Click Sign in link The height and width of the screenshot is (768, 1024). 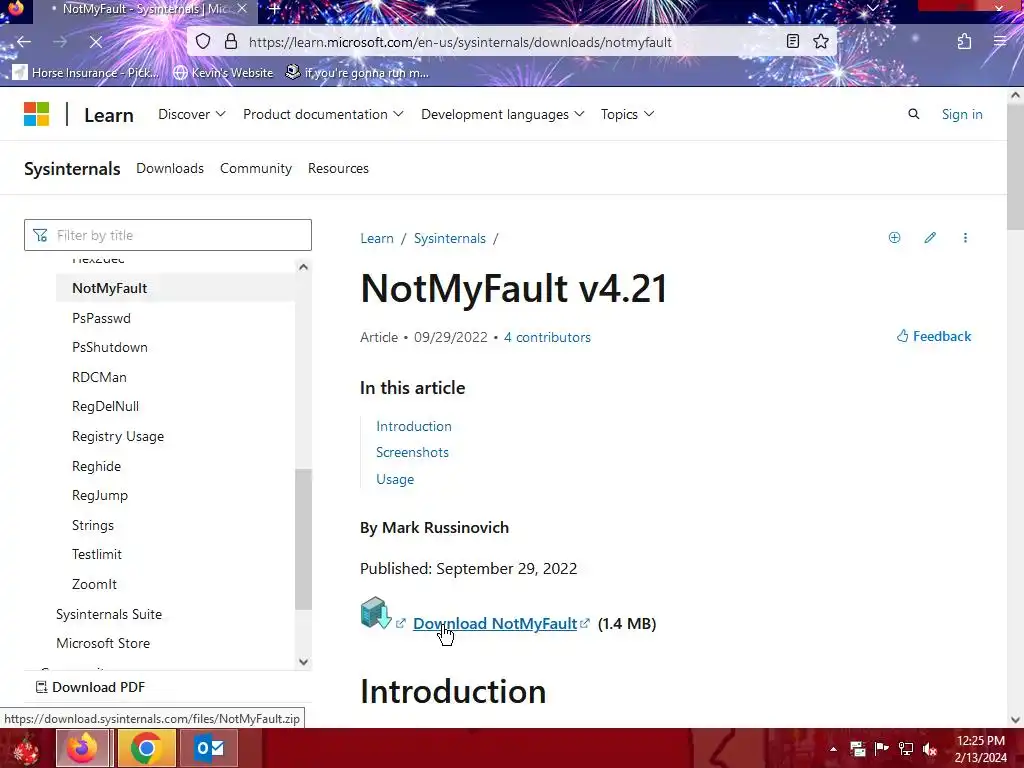point(962,114)
